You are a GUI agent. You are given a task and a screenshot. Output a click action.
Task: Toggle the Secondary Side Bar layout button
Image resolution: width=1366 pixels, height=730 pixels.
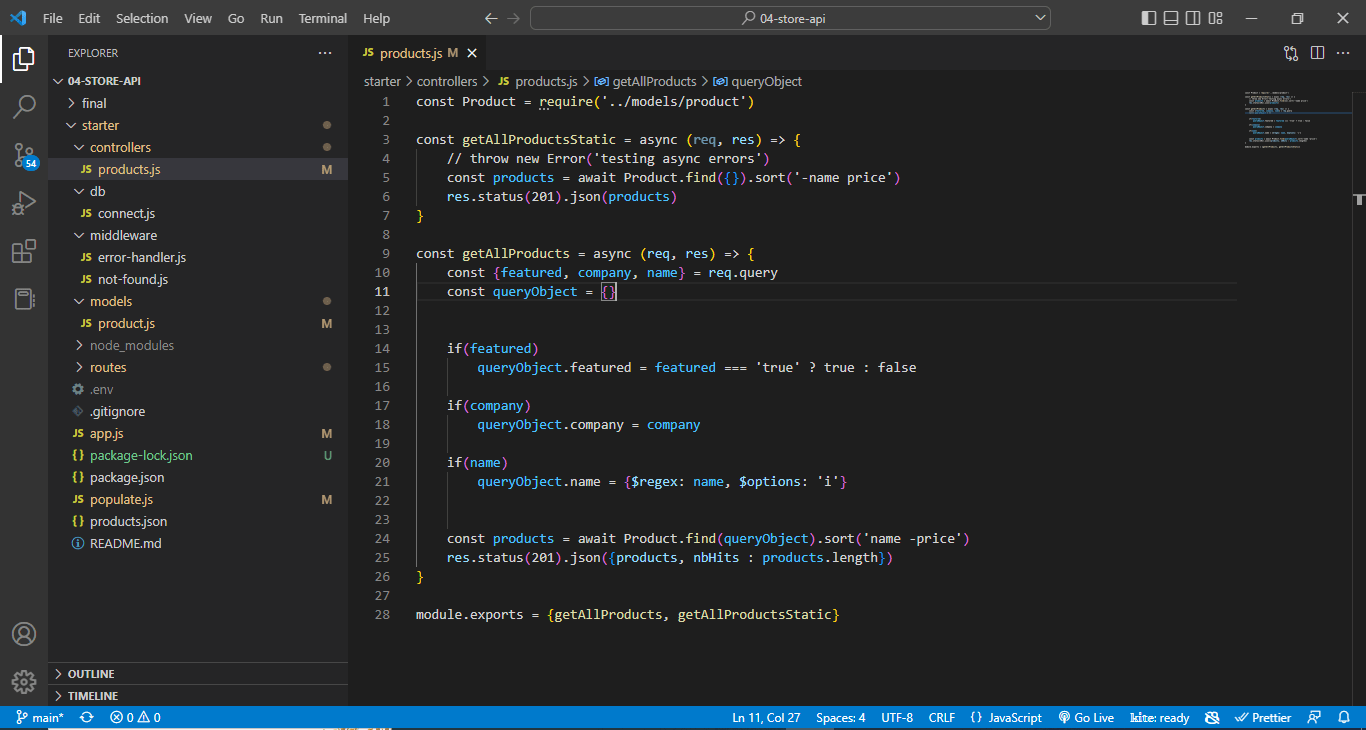(1193, 18)
